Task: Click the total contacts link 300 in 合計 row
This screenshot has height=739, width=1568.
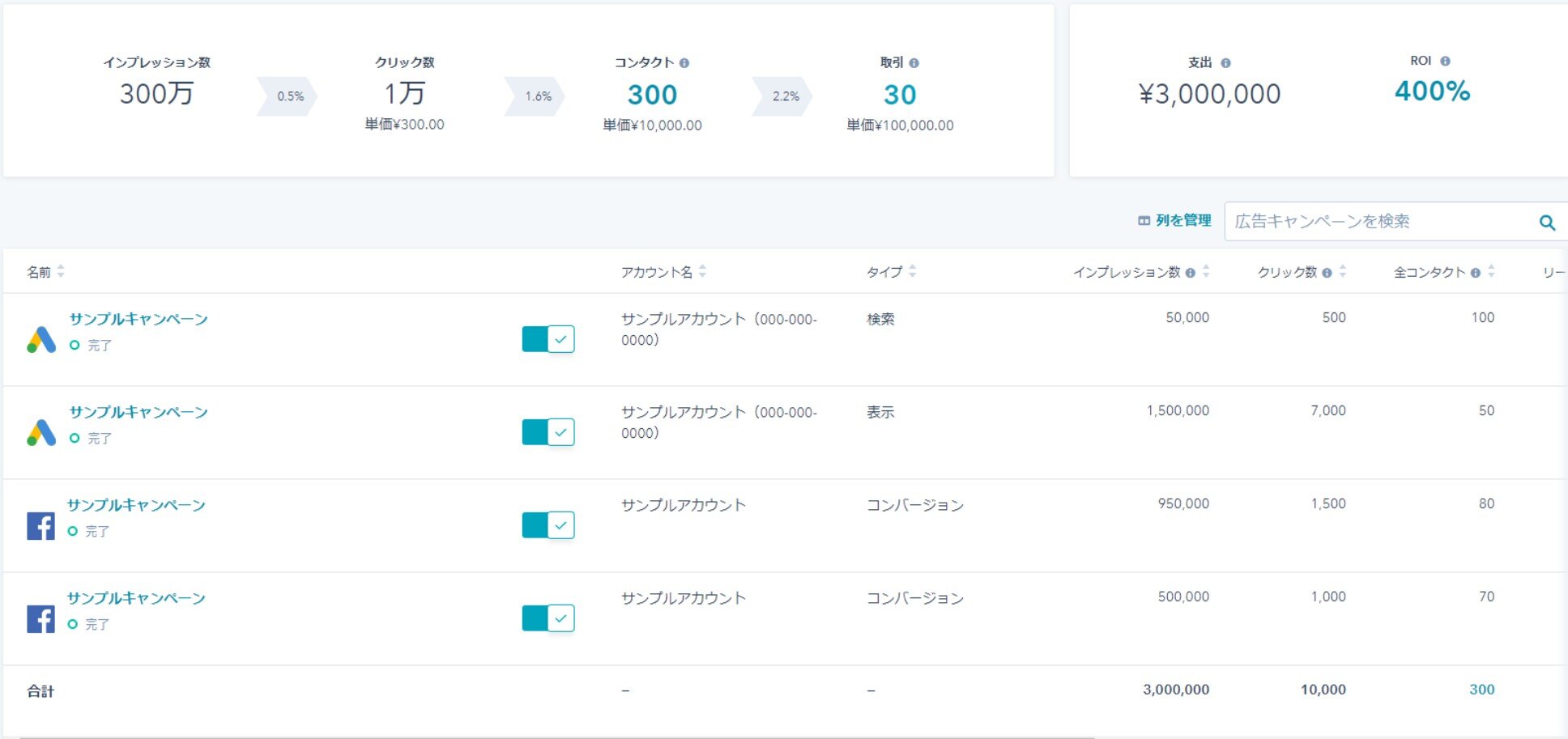Action: coord(1482,690)
